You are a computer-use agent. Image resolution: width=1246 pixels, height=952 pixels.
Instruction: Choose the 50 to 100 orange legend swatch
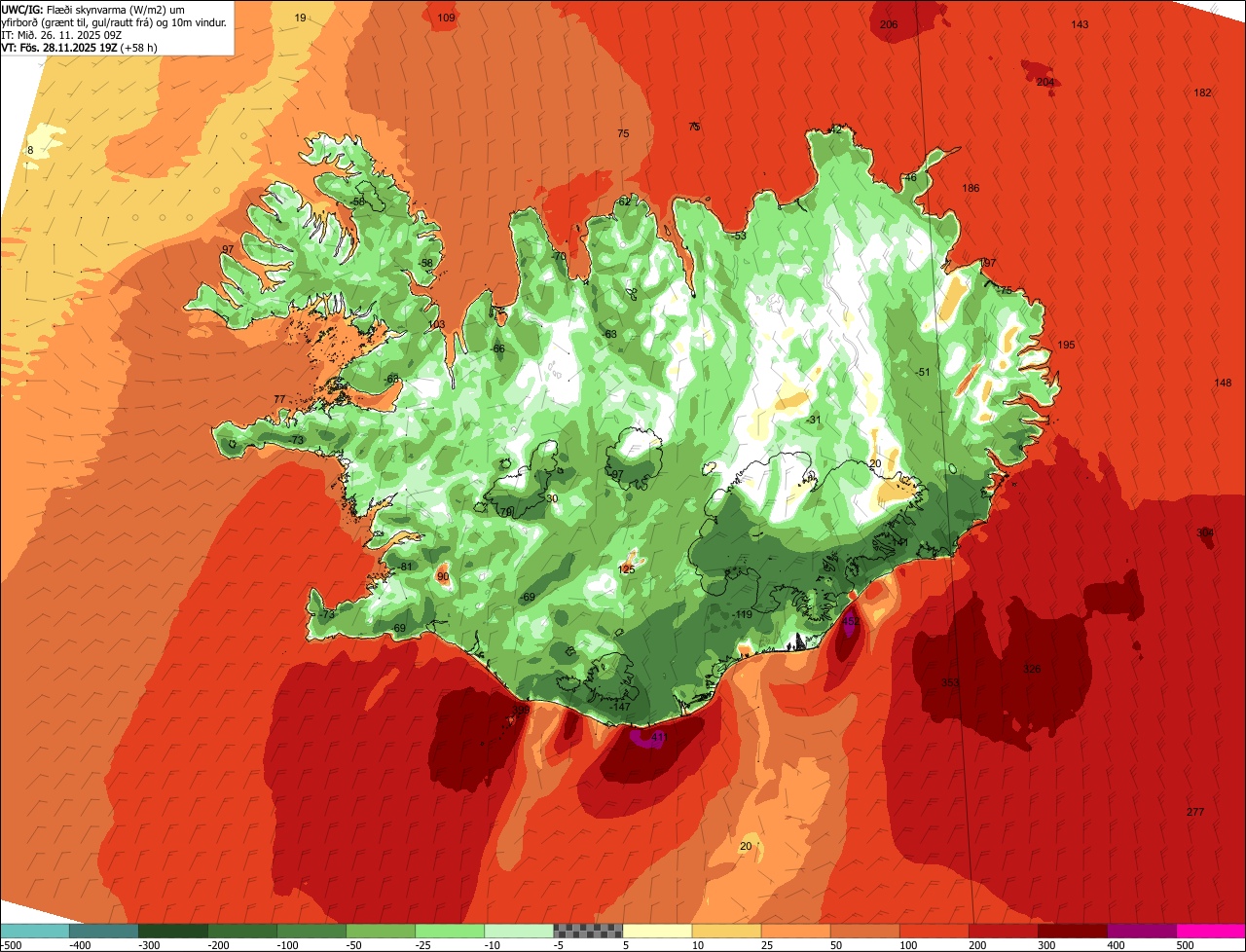pos(864,931)
